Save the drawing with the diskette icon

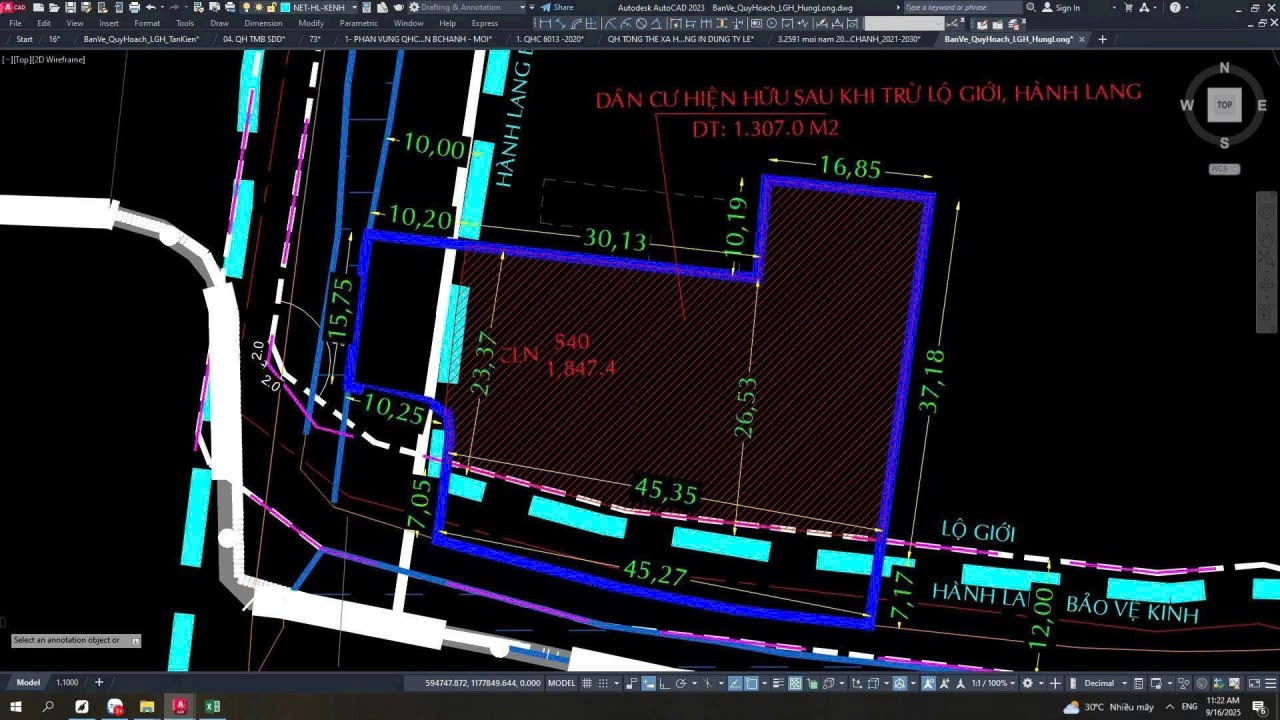click(x=70, y=7)
